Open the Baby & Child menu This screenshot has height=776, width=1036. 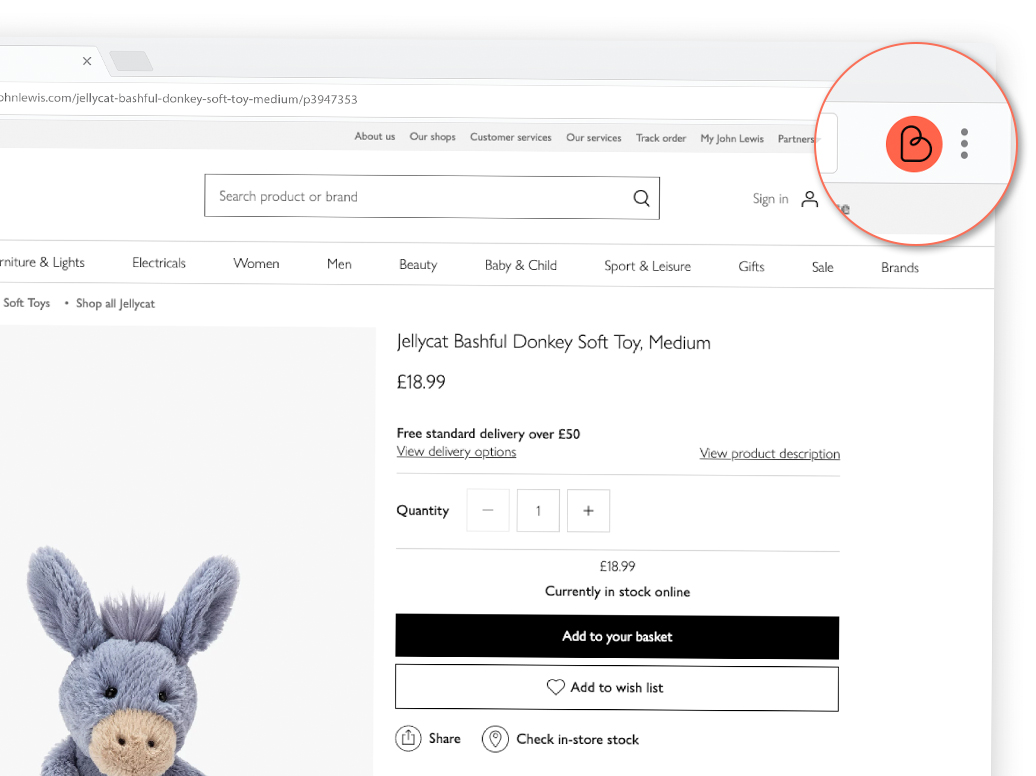[520, 265]
